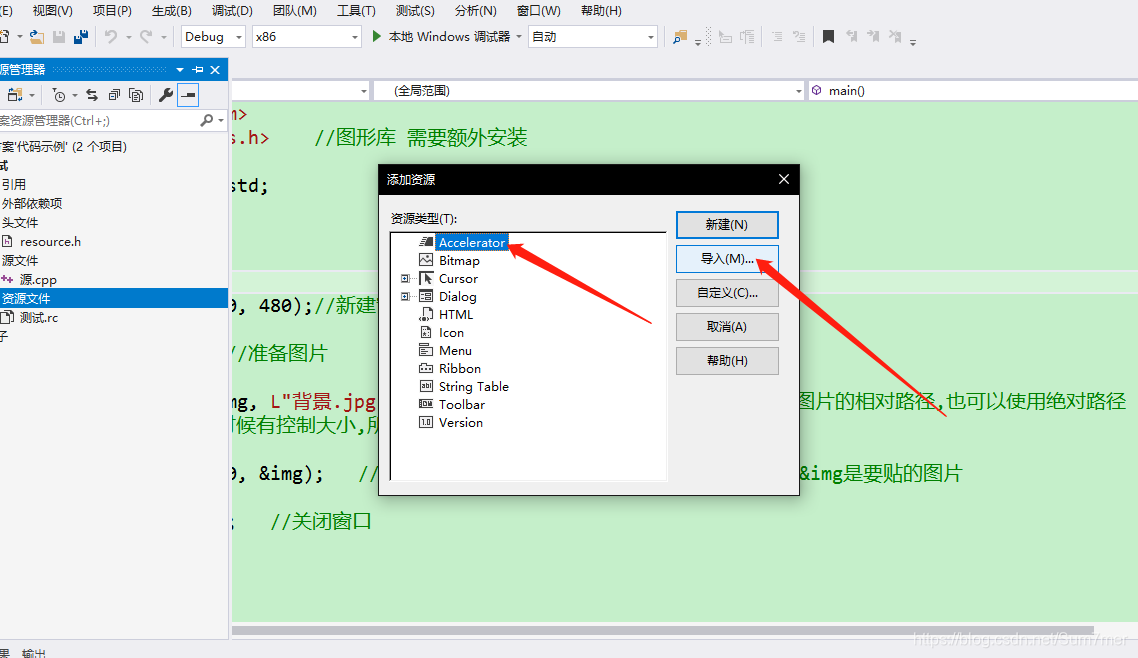Open main() member dropdown
Image resolution: width=1138 pixels, height=658 pixels.
coord(973,91)
